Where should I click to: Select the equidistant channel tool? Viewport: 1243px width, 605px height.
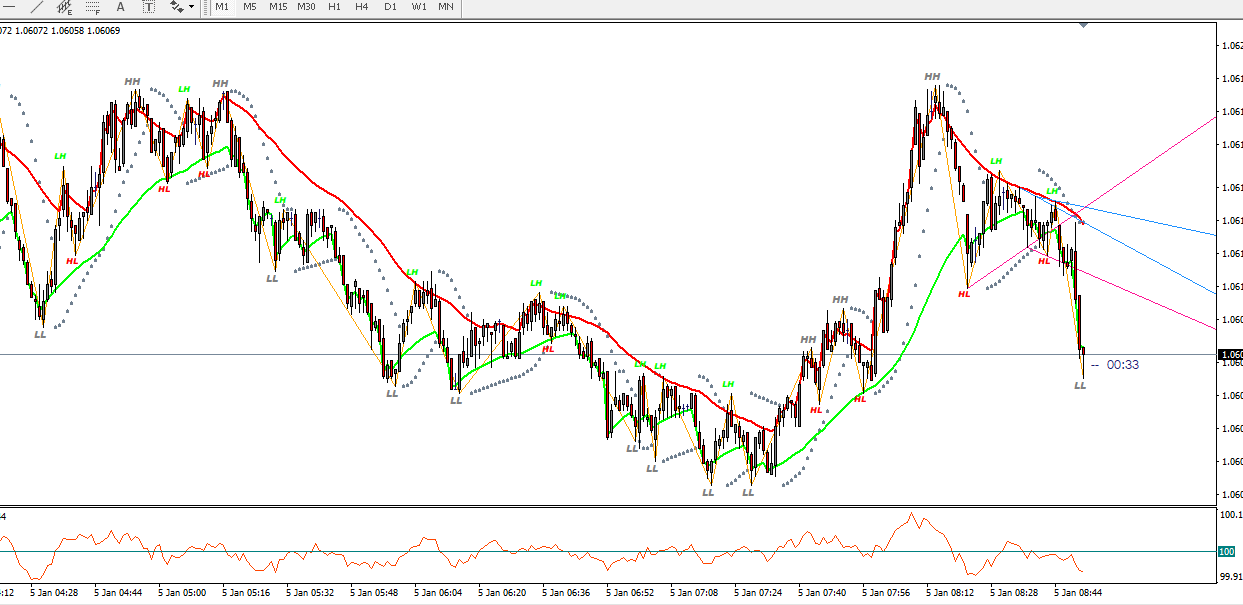tap(65, 6)
